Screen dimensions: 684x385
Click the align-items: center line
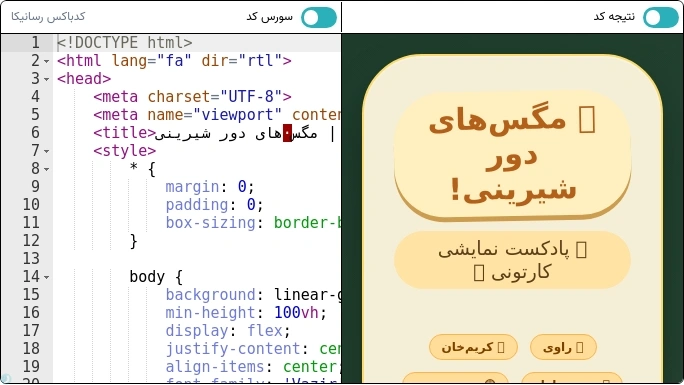click(253, 366)
